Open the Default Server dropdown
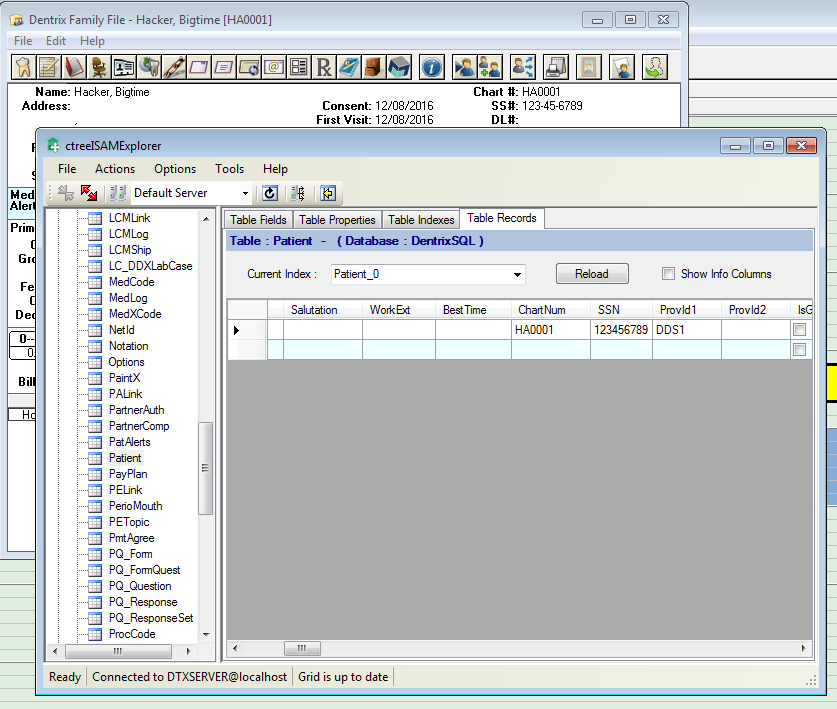 [245, 193]
